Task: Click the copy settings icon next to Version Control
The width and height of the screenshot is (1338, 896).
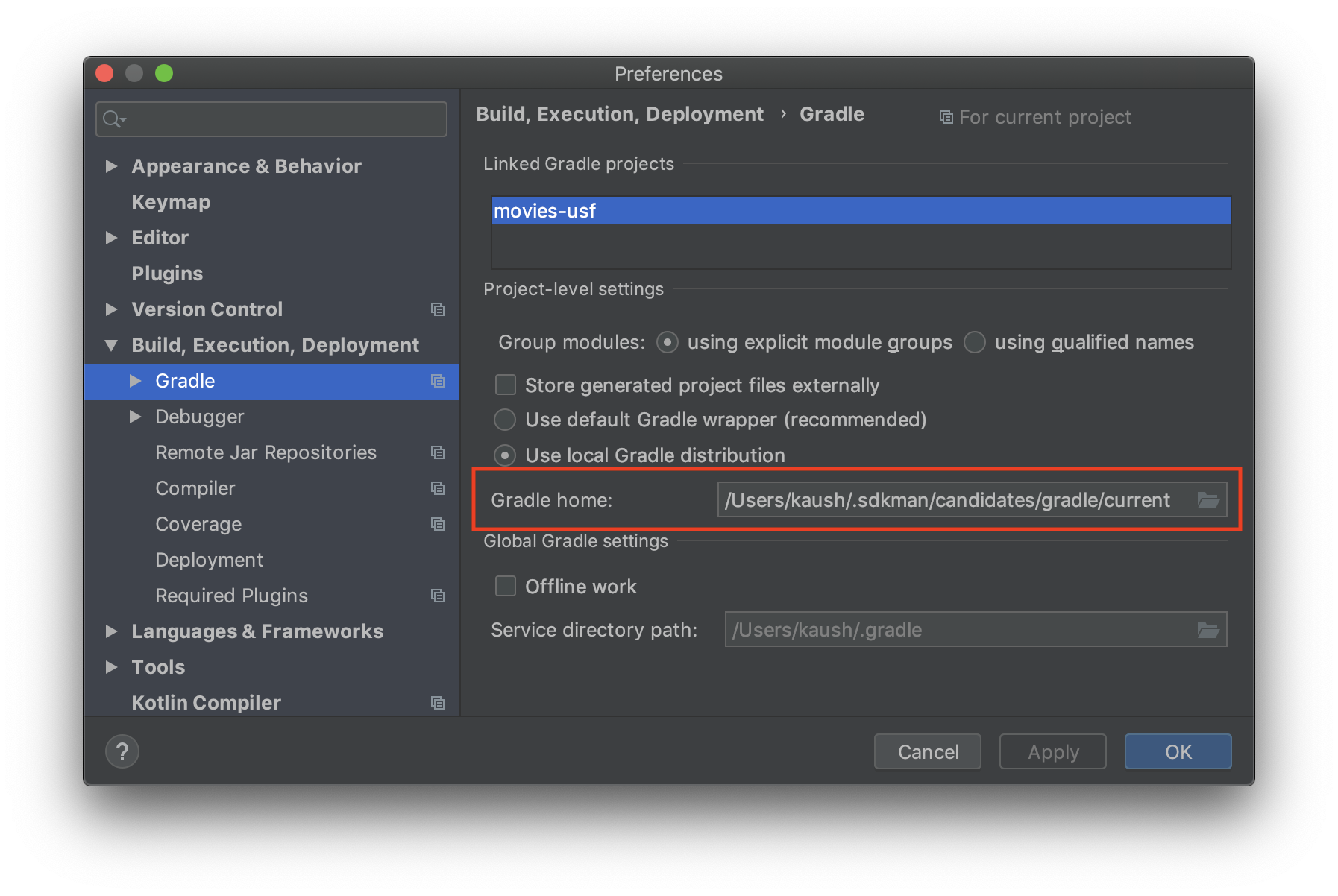Action: click(x=438, y=309)
